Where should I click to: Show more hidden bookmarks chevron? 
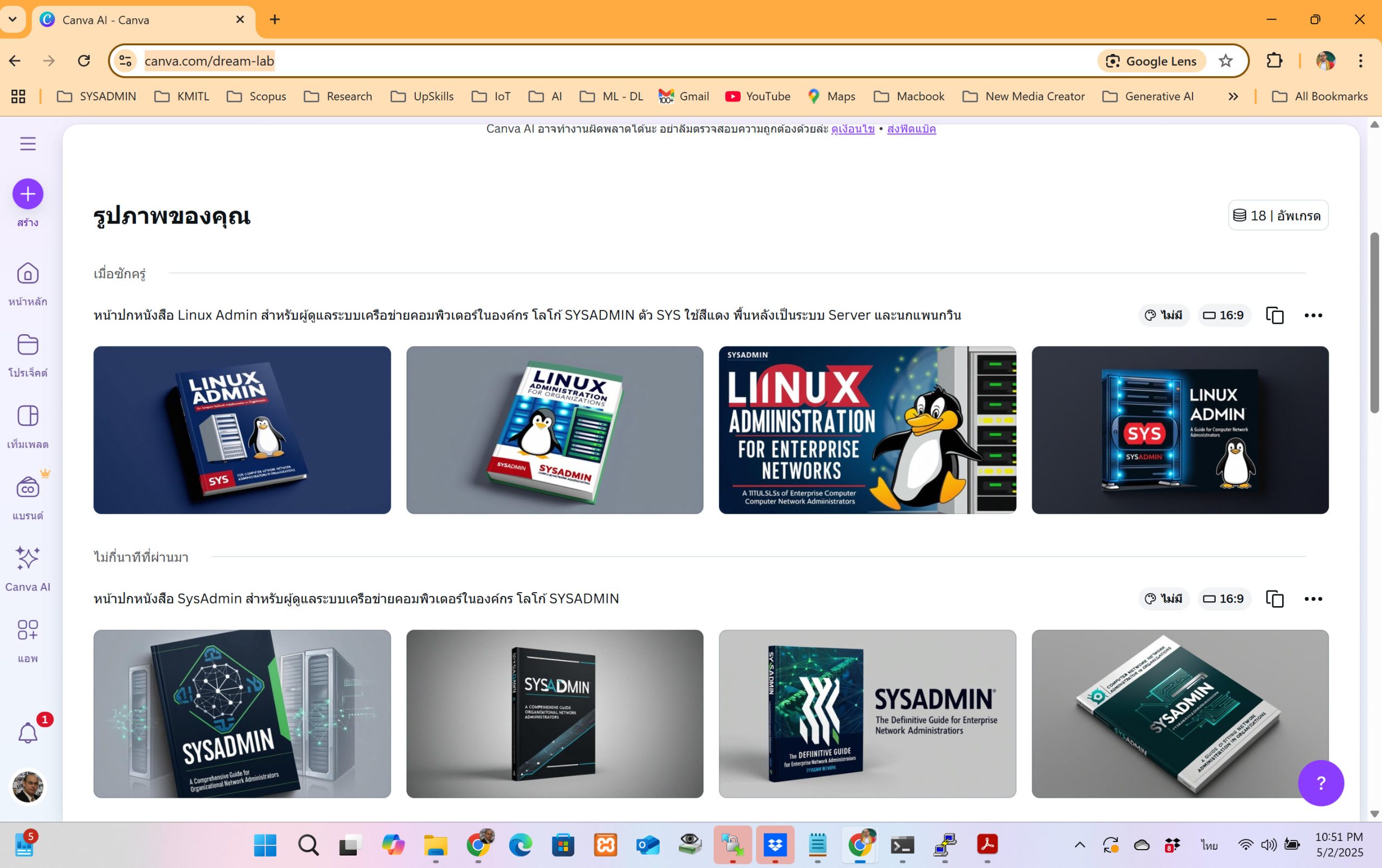(1232, 97)
